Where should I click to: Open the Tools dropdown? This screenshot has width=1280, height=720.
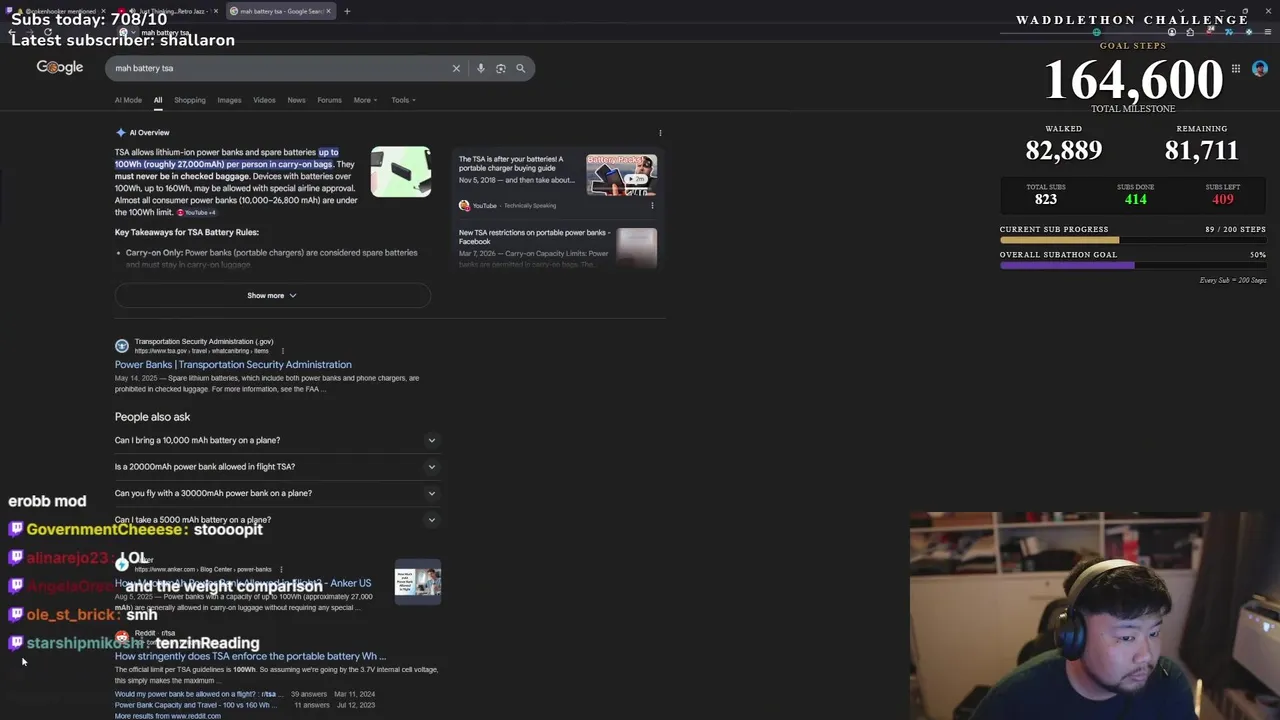[403, 100]
